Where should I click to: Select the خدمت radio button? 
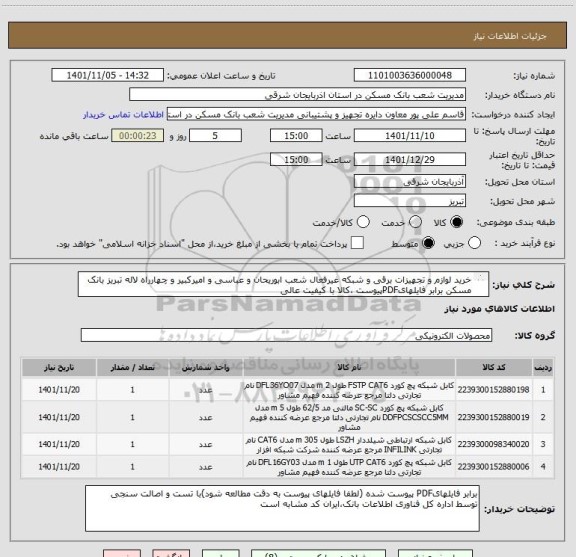[415, 222]
